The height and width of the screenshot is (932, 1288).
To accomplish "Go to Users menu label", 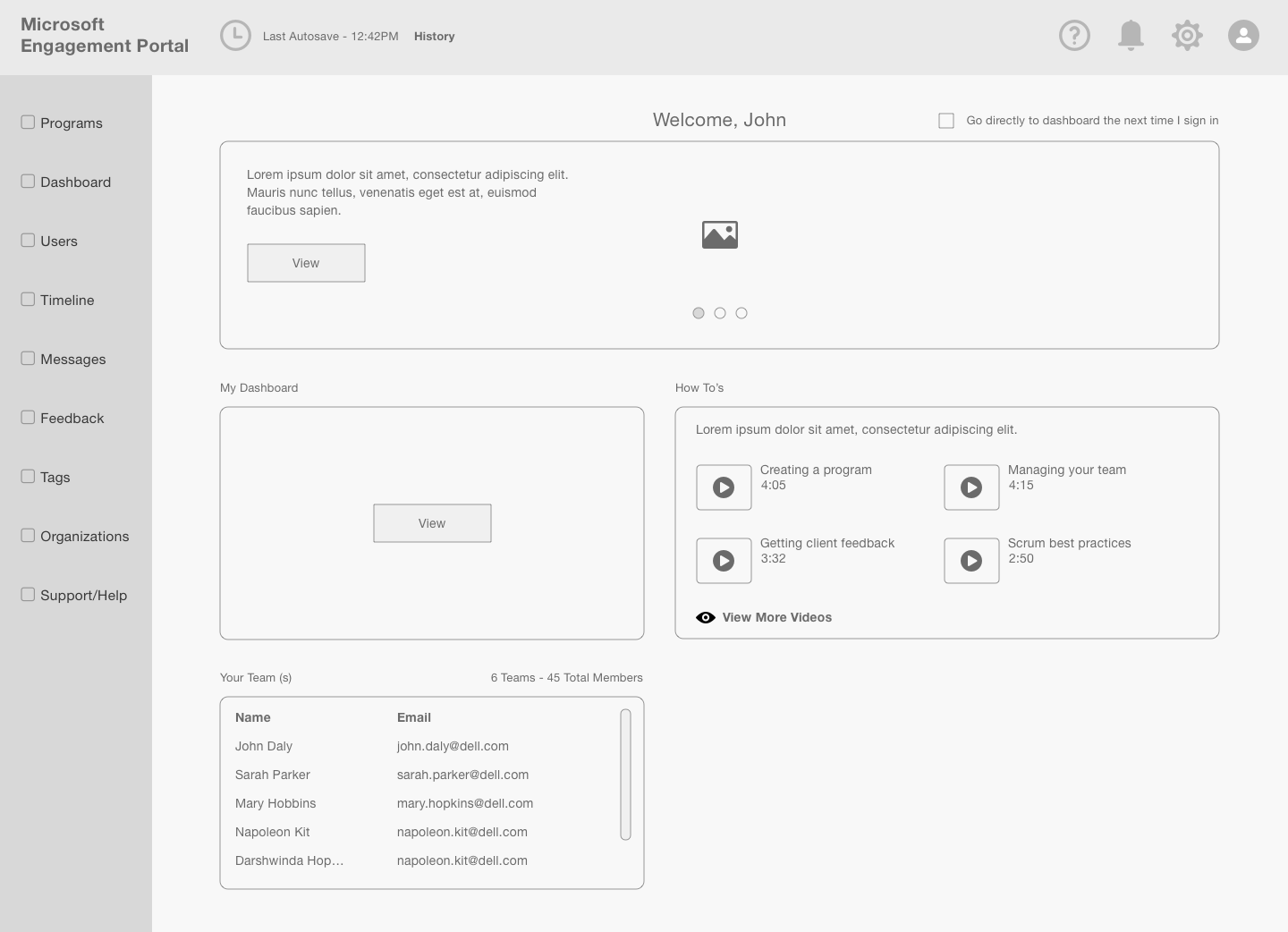I will (x=59, y=241).
